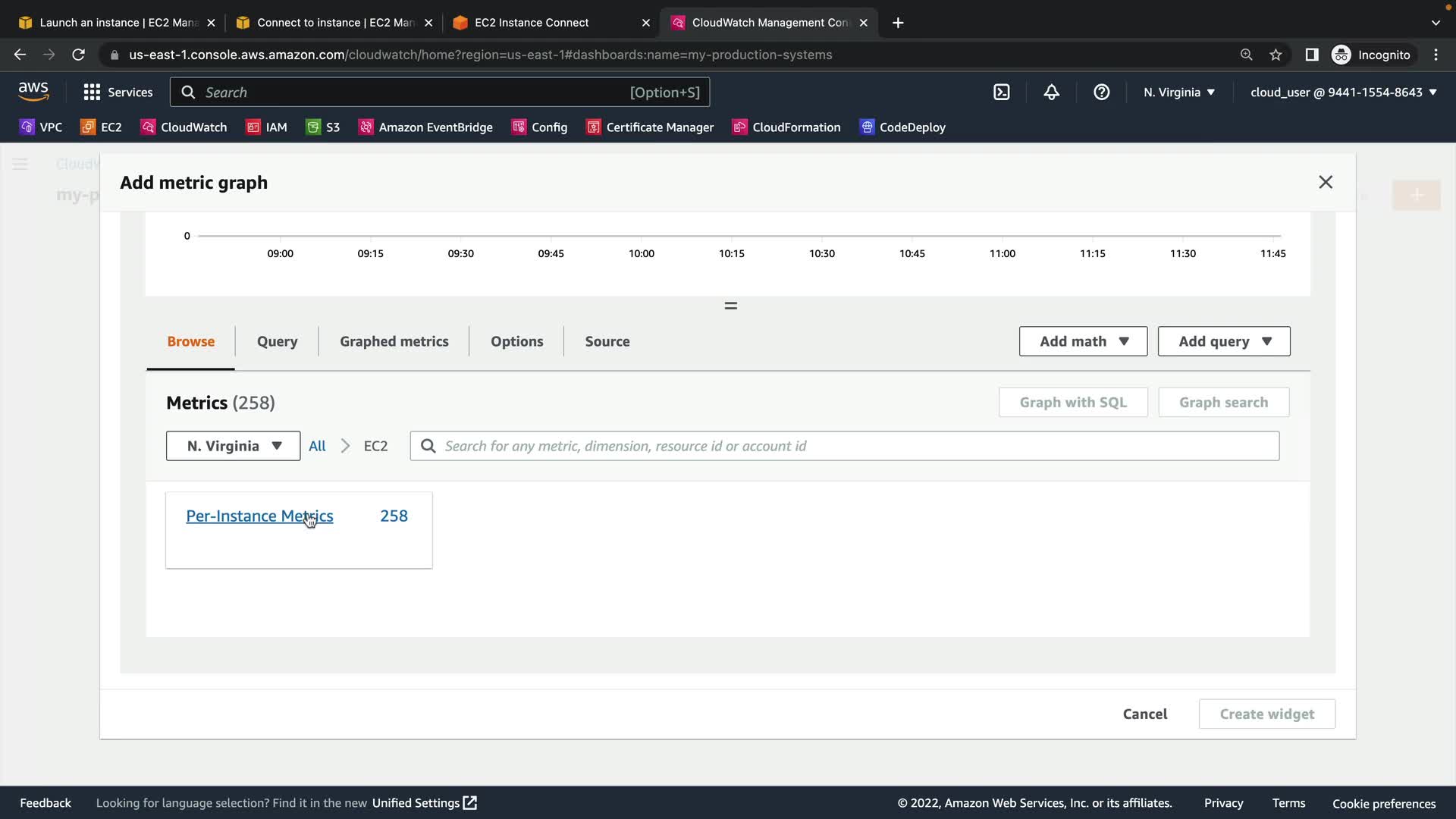This screenshot has height=819, width=1456.
Task: Open the Services grid menu
Action: coord(118,93)
